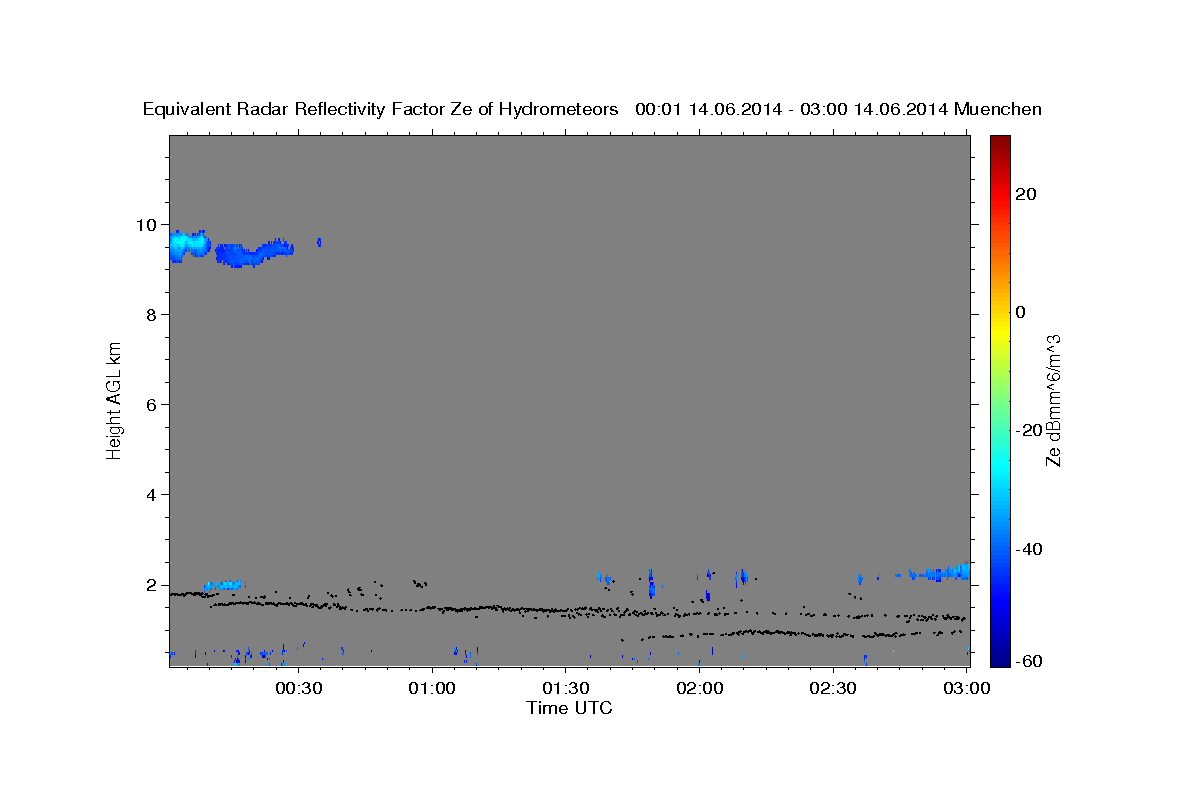Viewport: 1200px width, 800px height.
Task: Click the small cloud echo at 2 km near 00:15
Action: pos(222,585)
